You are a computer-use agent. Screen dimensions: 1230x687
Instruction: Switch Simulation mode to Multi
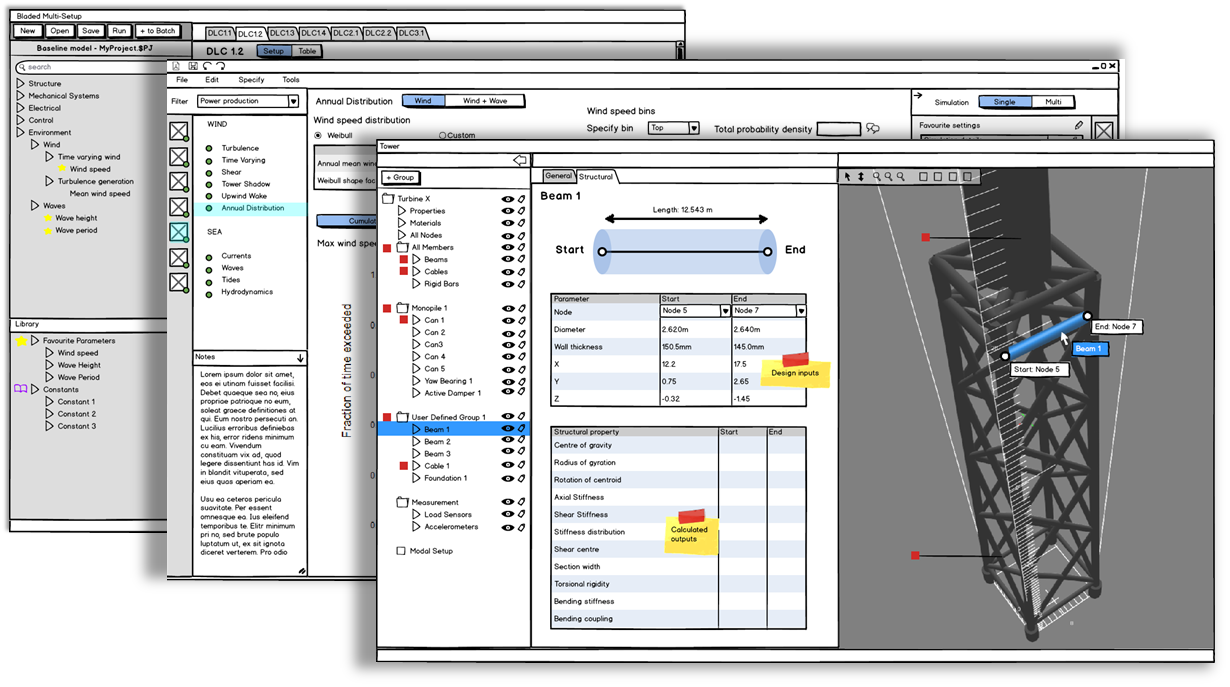[x=1053, y=102]
